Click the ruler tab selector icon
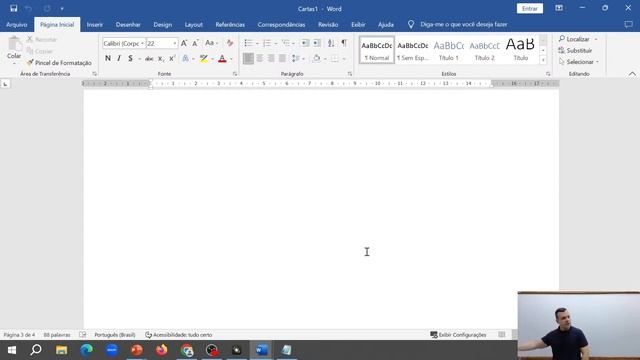640x360 pixels. [5, 84]
